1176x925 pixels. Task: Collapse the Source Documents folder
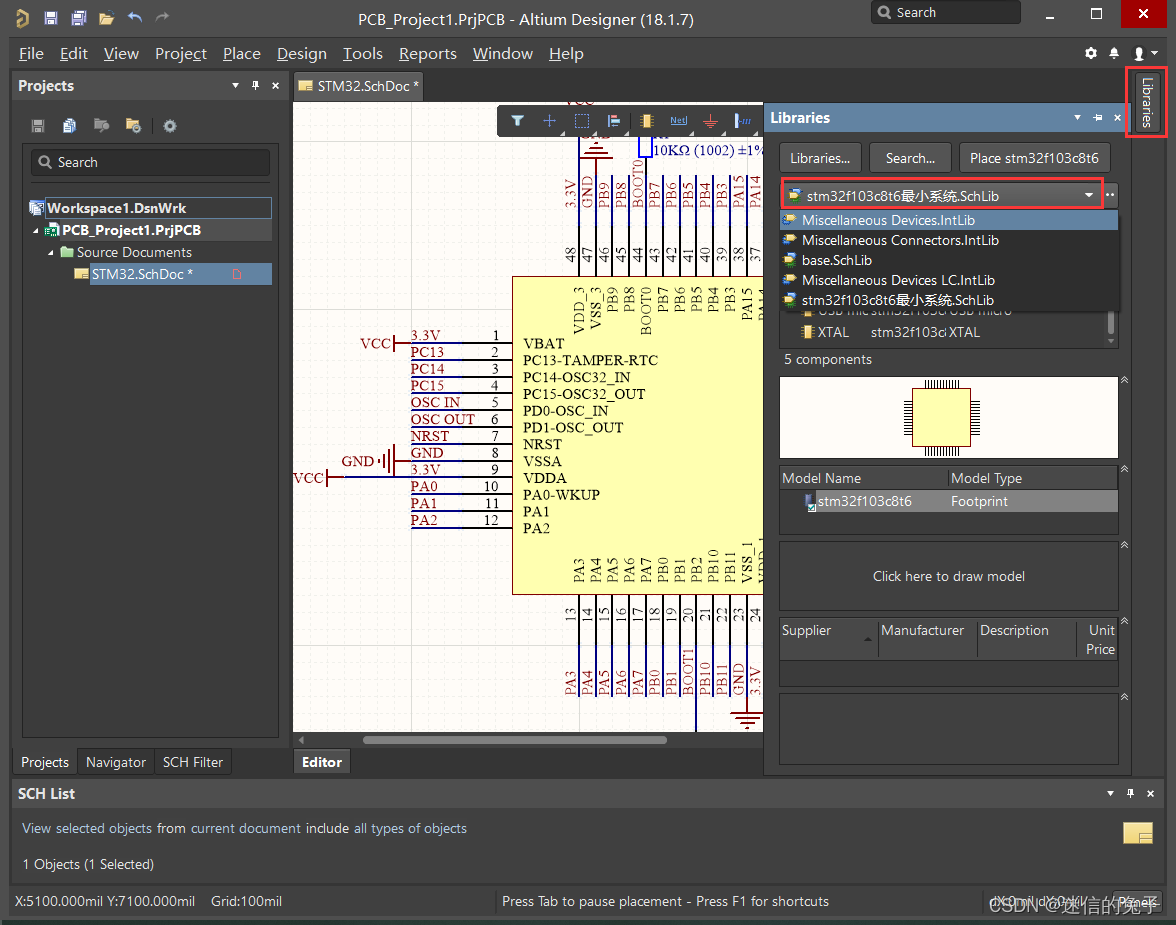(51, 253)
